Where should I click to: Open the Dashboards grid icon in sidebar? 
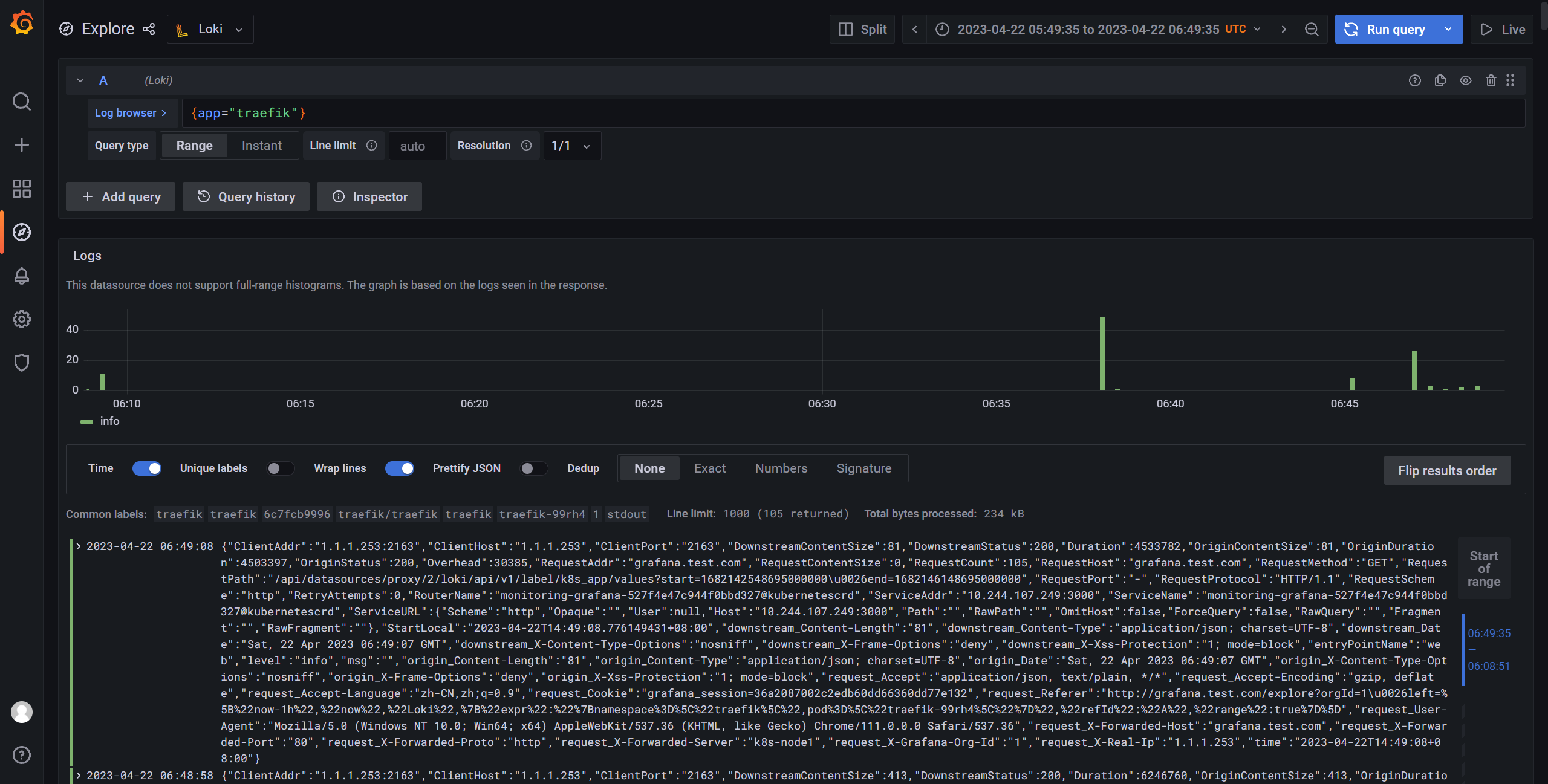pos(22,189)
